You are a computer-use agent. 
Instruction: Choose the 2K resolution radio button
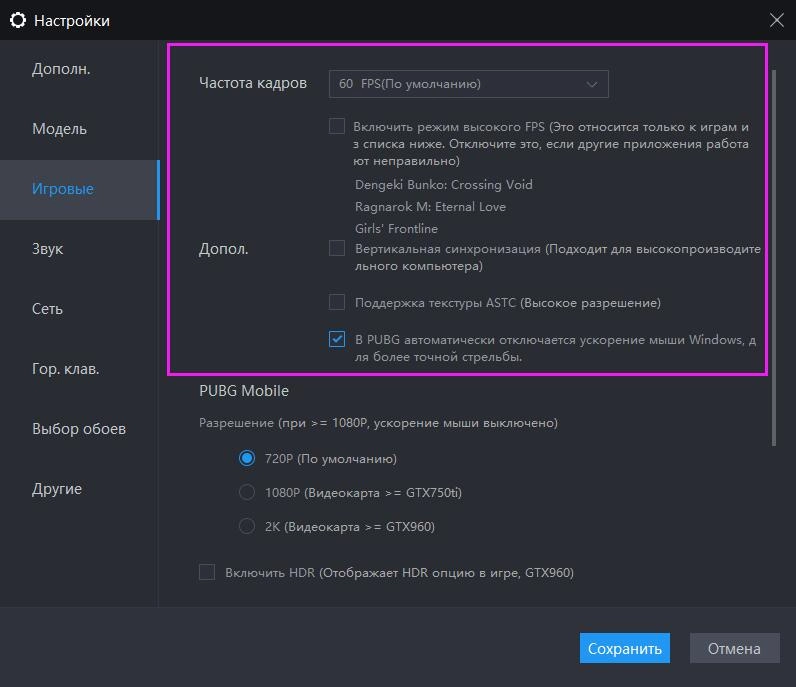point(247,526)
